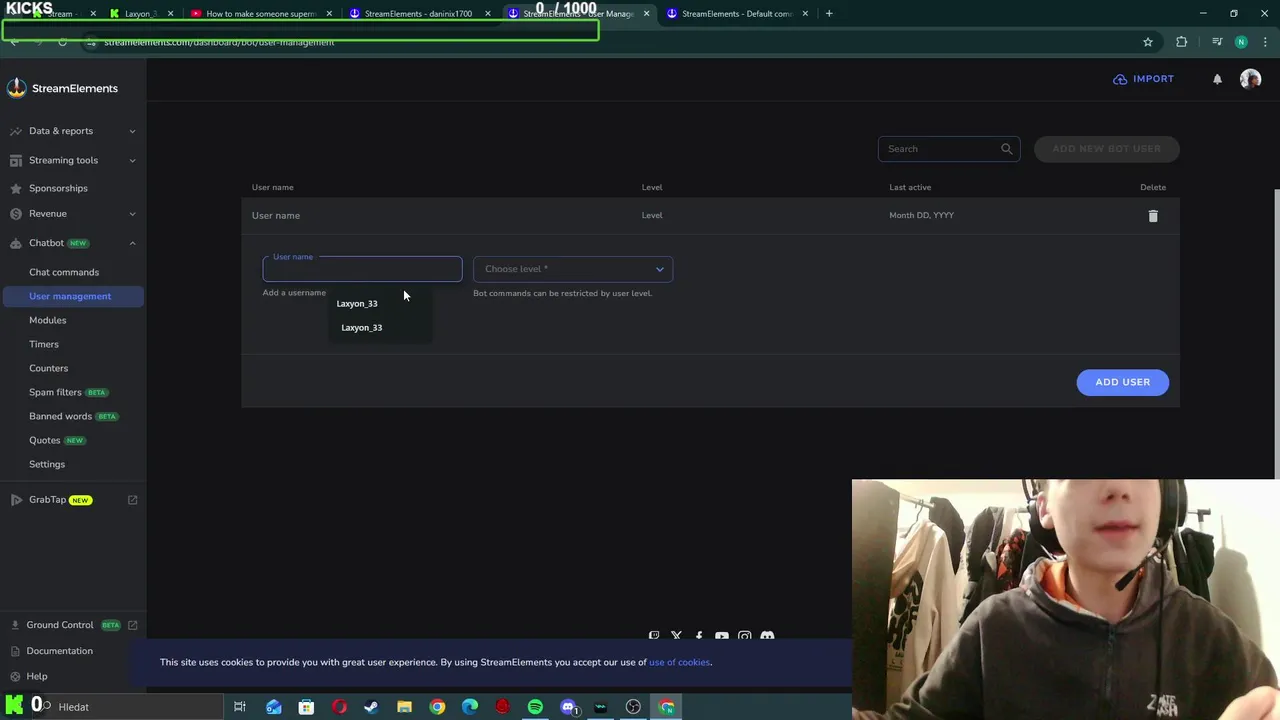The height and width of the screenshot is (720, 1280).
Task: Click the Documentation icon in sidebar
Action: click(15, 651)
